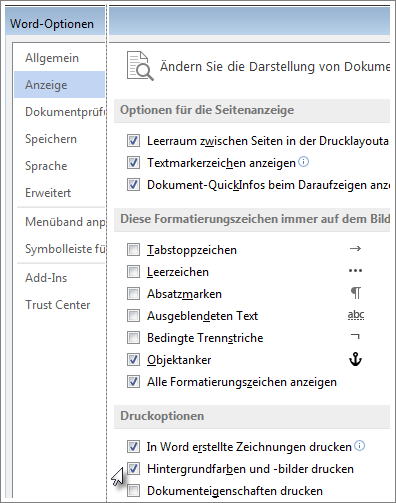Click the Diese Formatierungszeichen immer section heading
This screenshot has width=396, height=503.
255,219
